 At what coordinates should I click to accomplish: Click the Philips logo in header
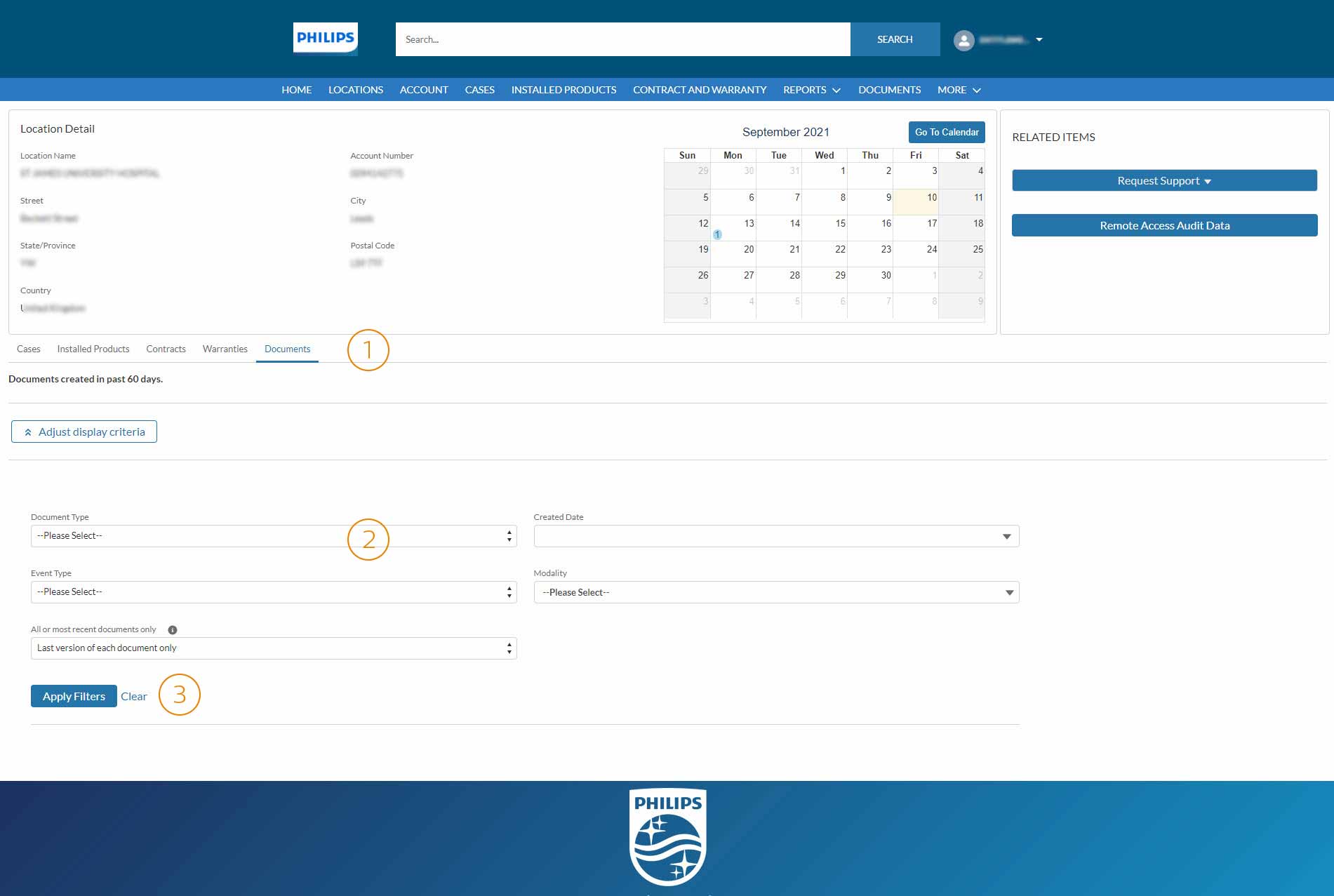325,39
